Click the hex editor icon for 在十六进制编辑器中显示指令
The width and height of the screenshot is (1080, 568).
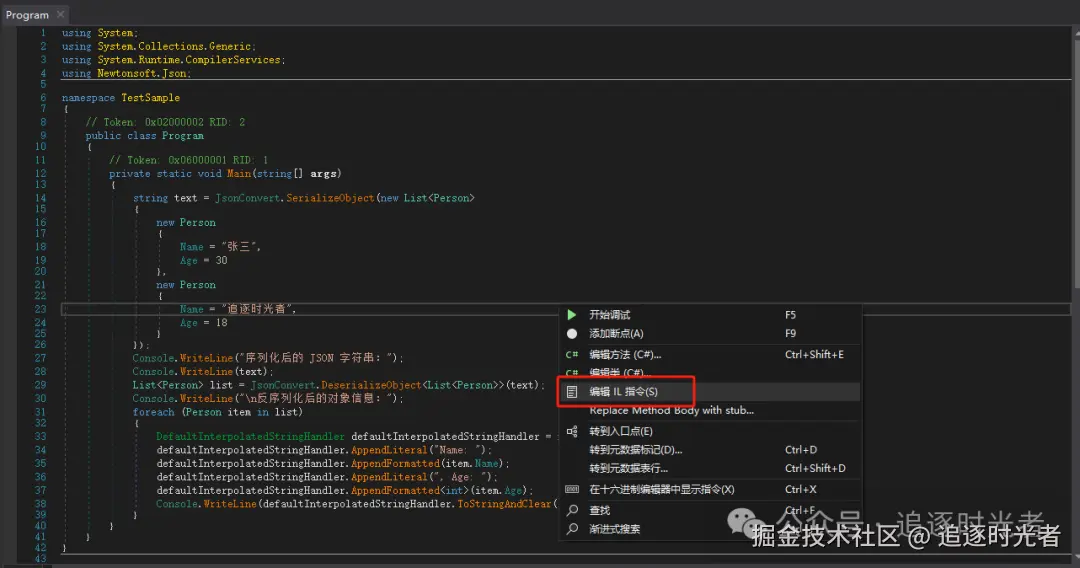point(572,490)
